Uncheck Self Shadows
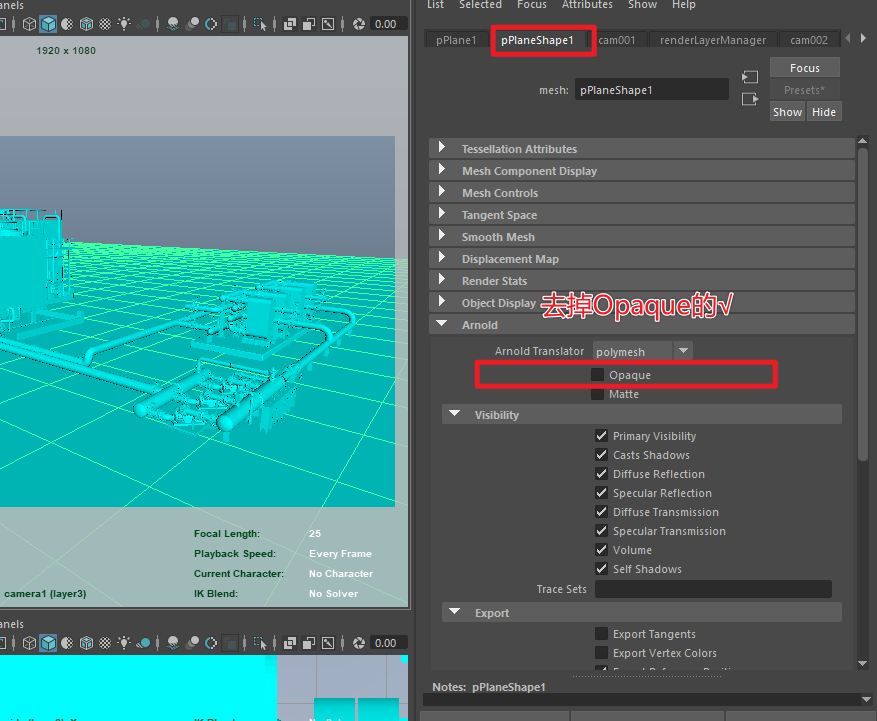Image resolution: width=877 pixels, height=721 pixels. [x=601, y=569]
